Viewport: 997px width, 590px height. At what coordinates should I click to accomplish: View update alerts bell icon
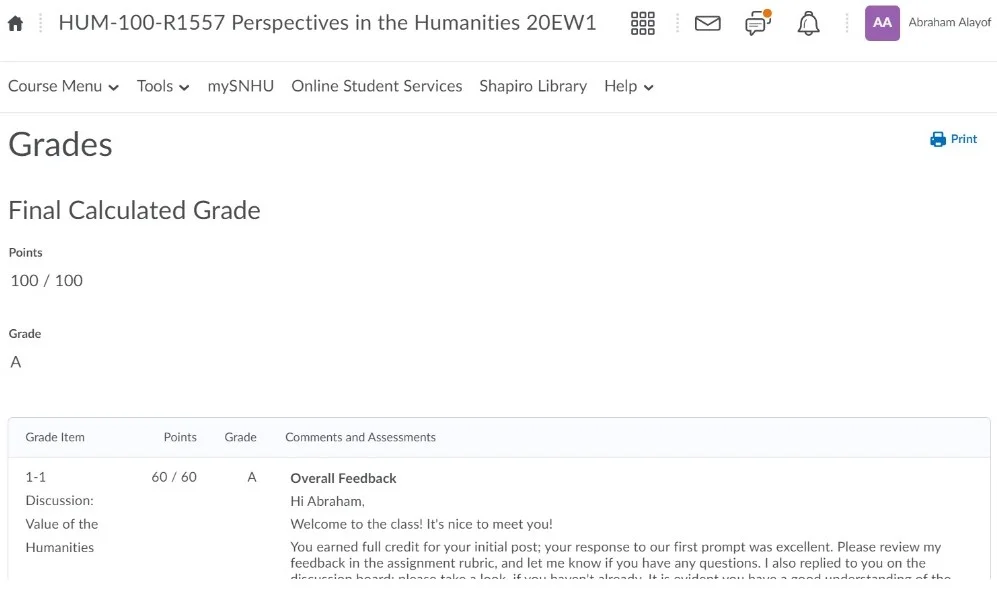pos(808,23)
